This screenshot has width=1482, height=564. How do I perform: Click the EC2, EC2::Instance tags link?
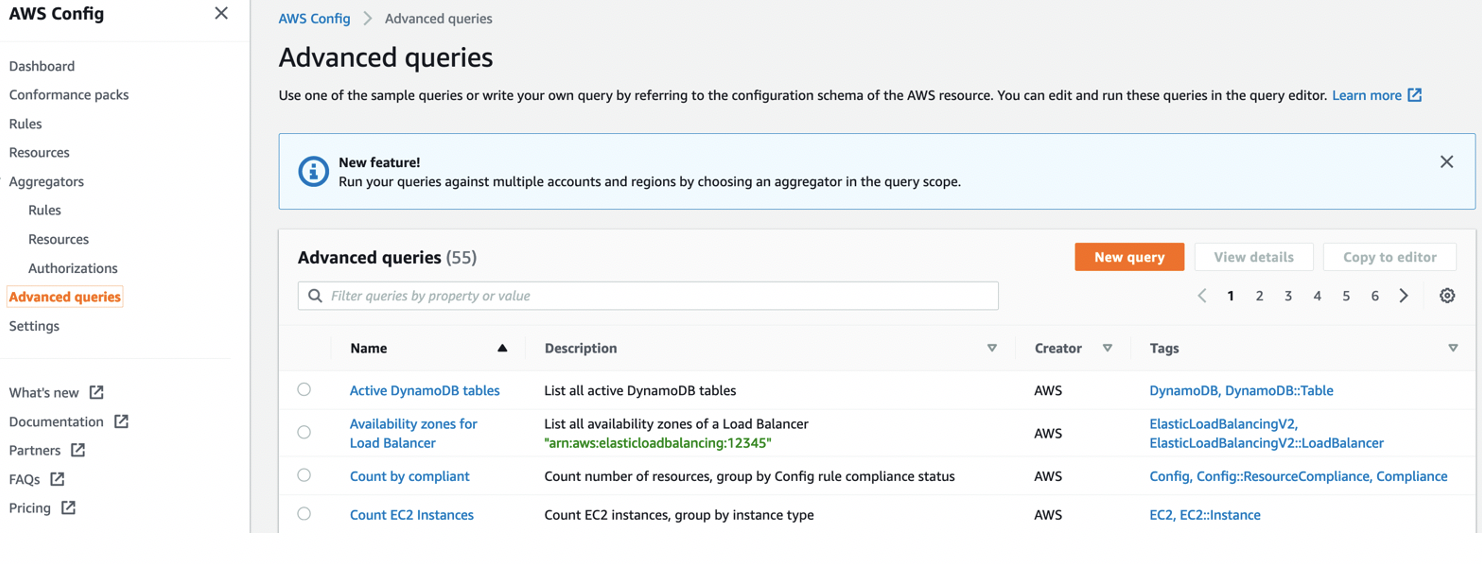1205,515
